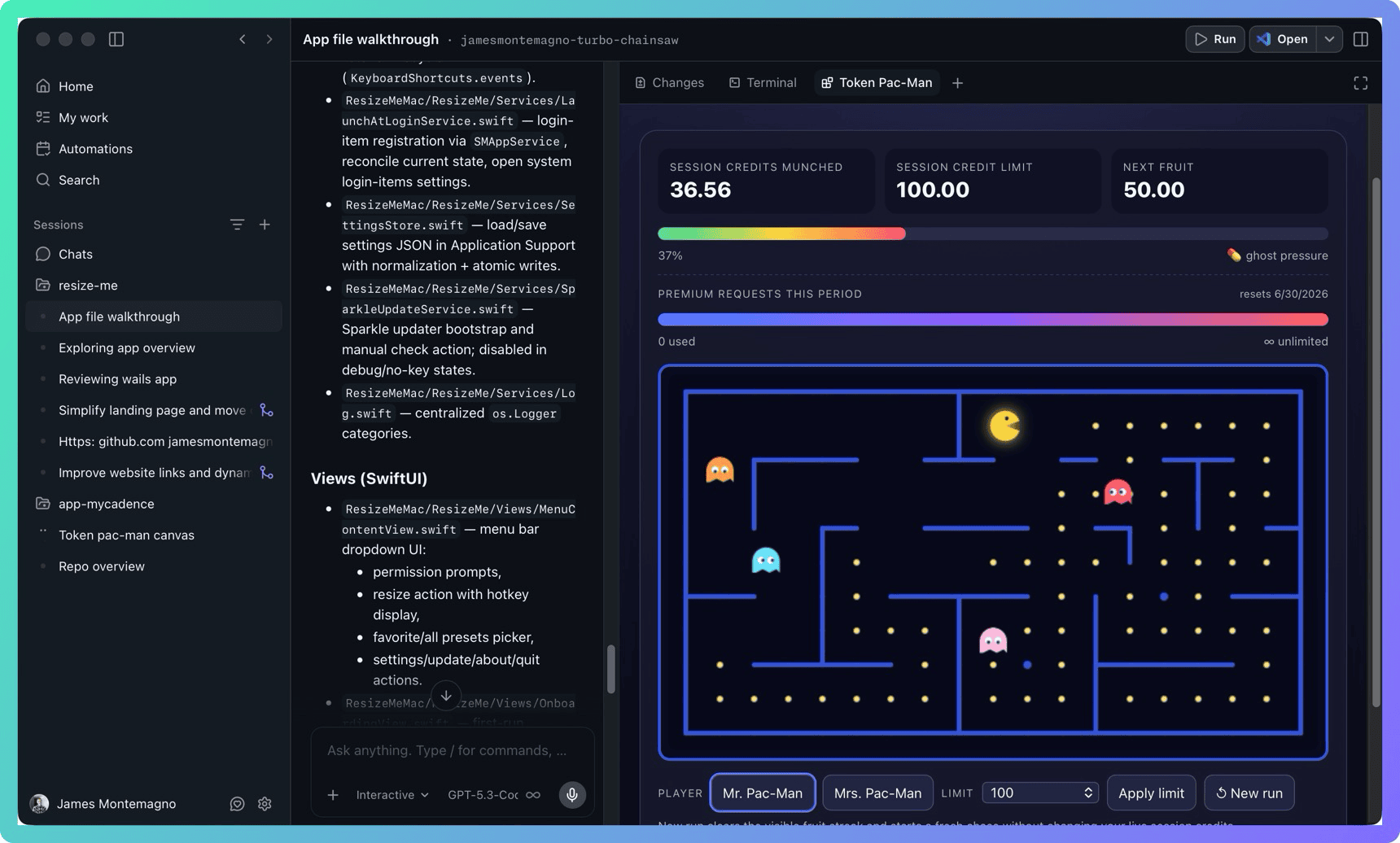Screen dimensions: 1400x843
Task: Click branch icon on Simplify landing page session
Action: click(266, 410)
